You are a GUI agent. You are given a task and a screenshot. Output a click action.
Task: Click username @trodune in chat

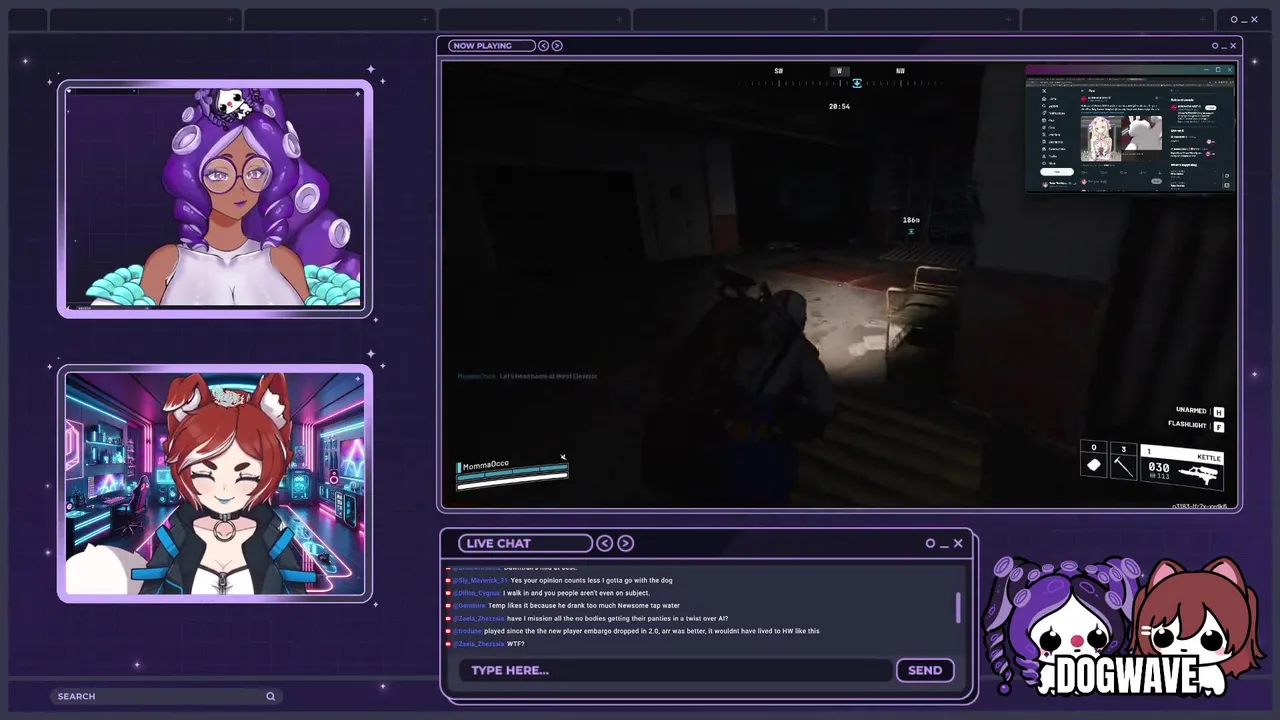pyautogui.click(x=467, y=631)
